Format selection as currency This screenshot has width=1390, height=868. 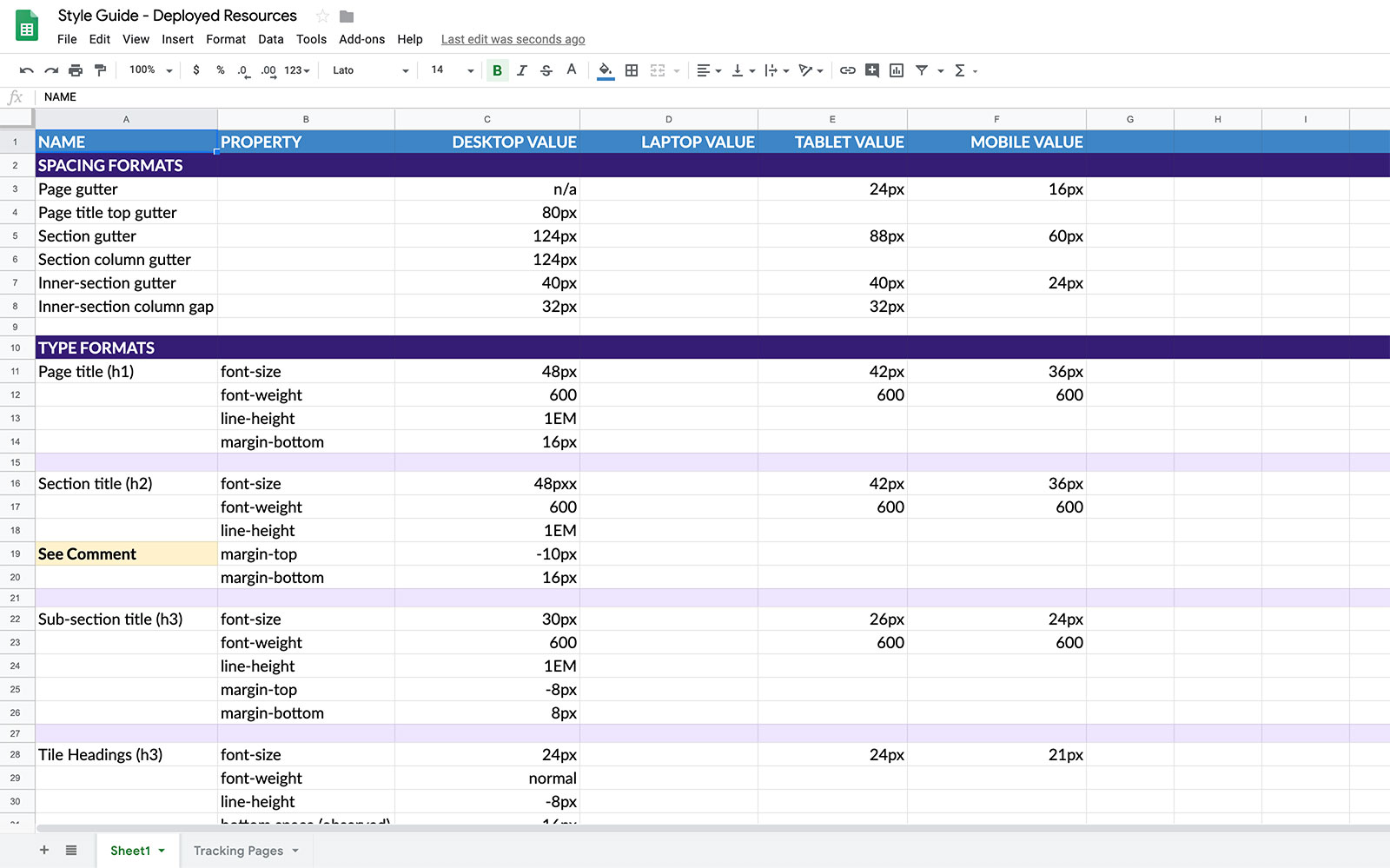click(x=196, y=70)
